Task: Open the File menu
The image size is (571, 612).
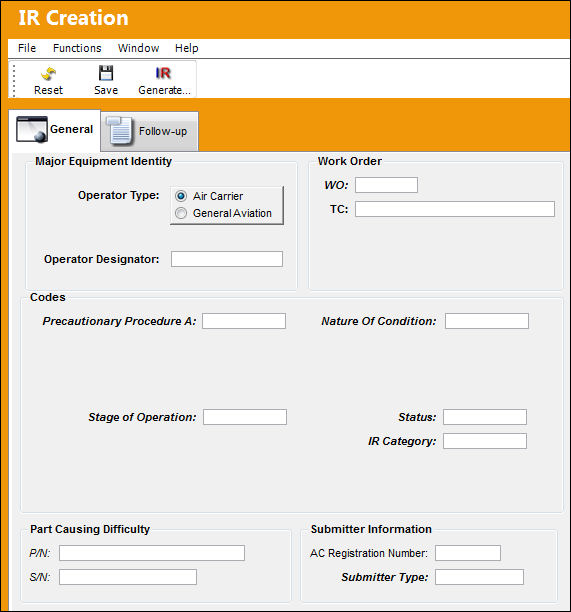Action: click(27, 48)
